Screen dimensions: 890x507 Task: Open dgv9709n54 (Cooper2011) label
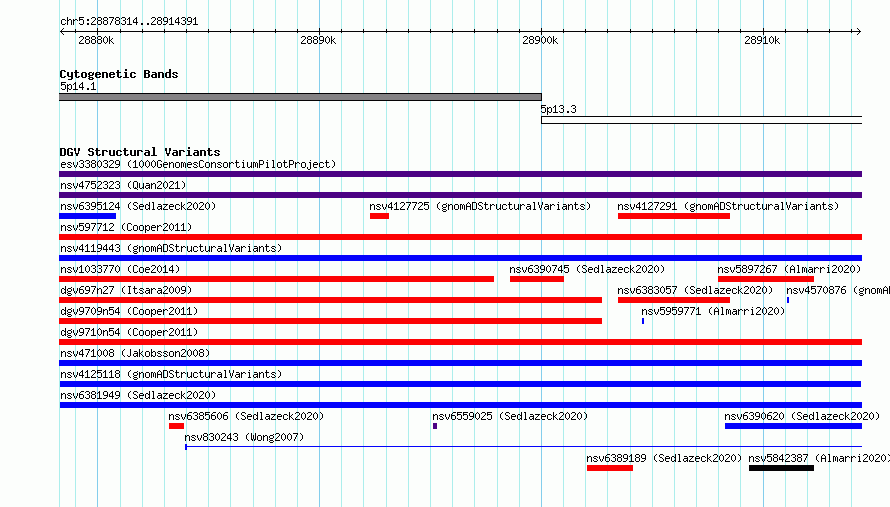(x=129, y=311)
